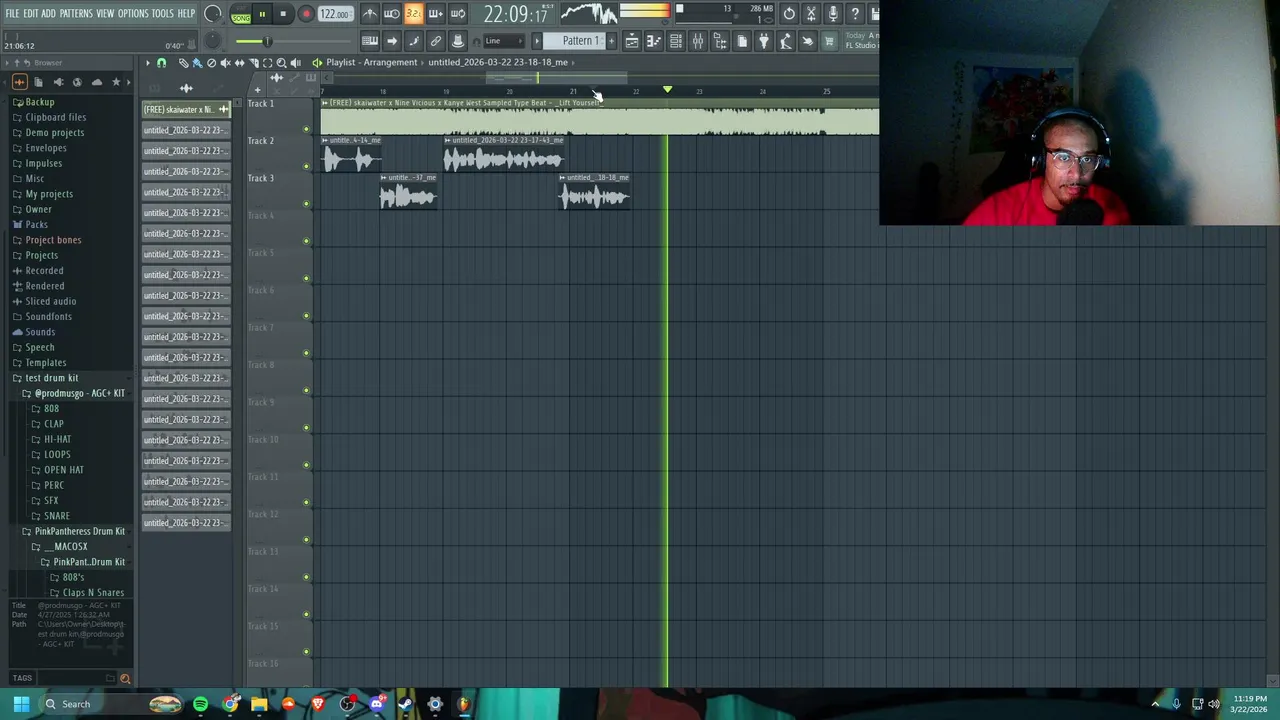This screenshot has width=1280, height=720.
Task: Click the 122.000 tempo field
Action: pyautogui.click(x=334, y=14)
